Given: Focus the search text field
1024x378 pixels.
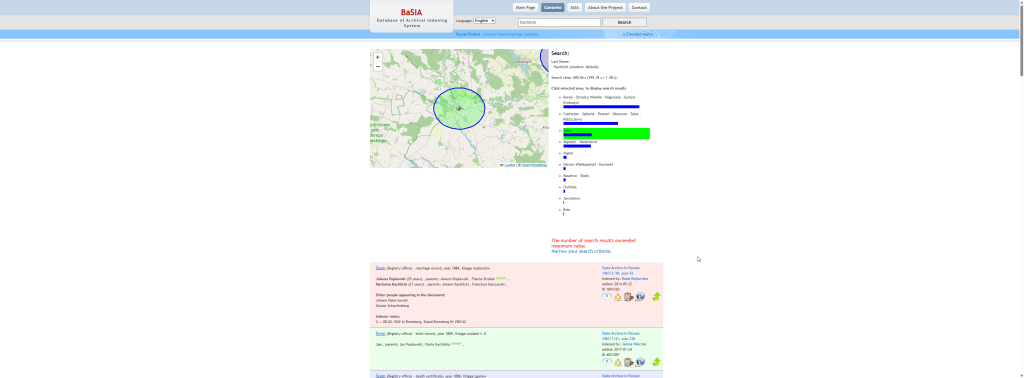Looking at the screenshot, I should (559, 22).
